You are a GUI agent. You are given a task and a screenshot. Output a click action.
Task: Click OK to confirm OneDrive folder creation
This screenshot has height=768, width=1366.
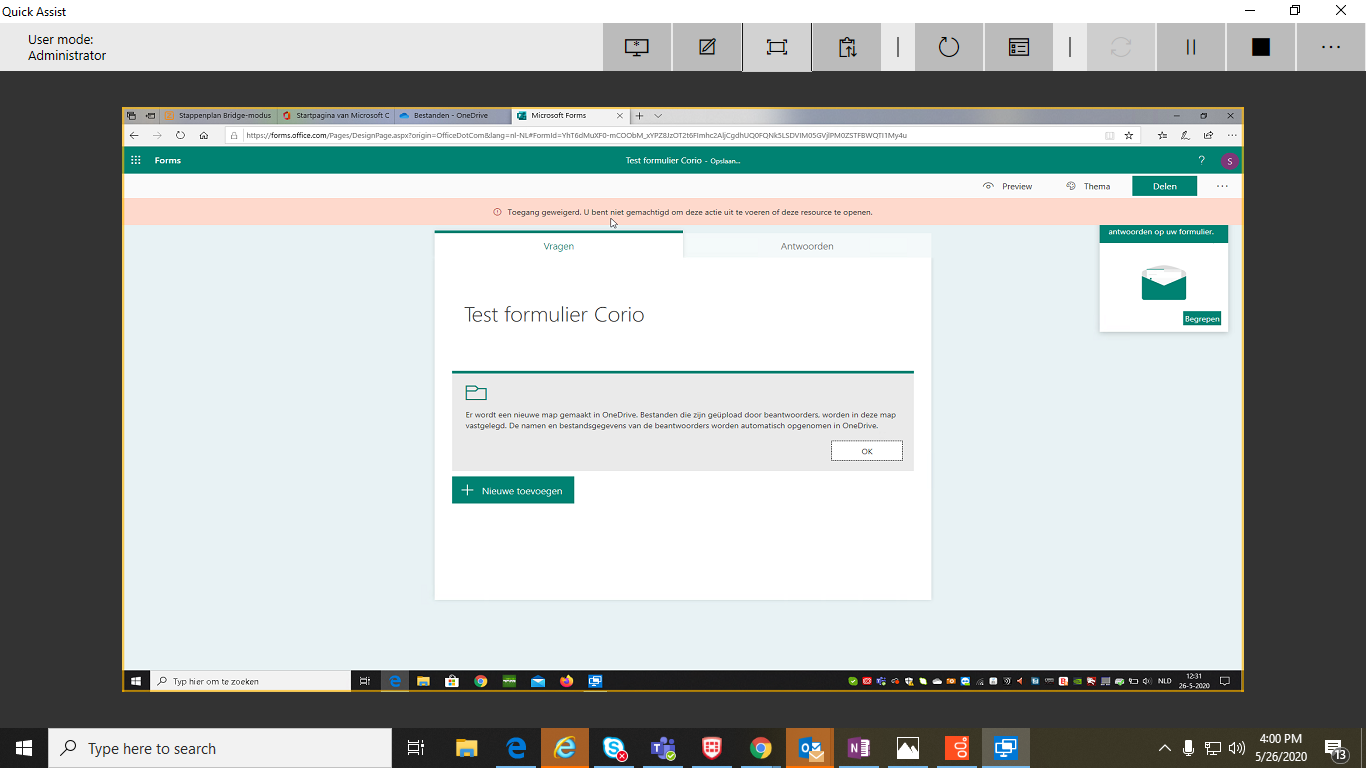click(866, 450)
